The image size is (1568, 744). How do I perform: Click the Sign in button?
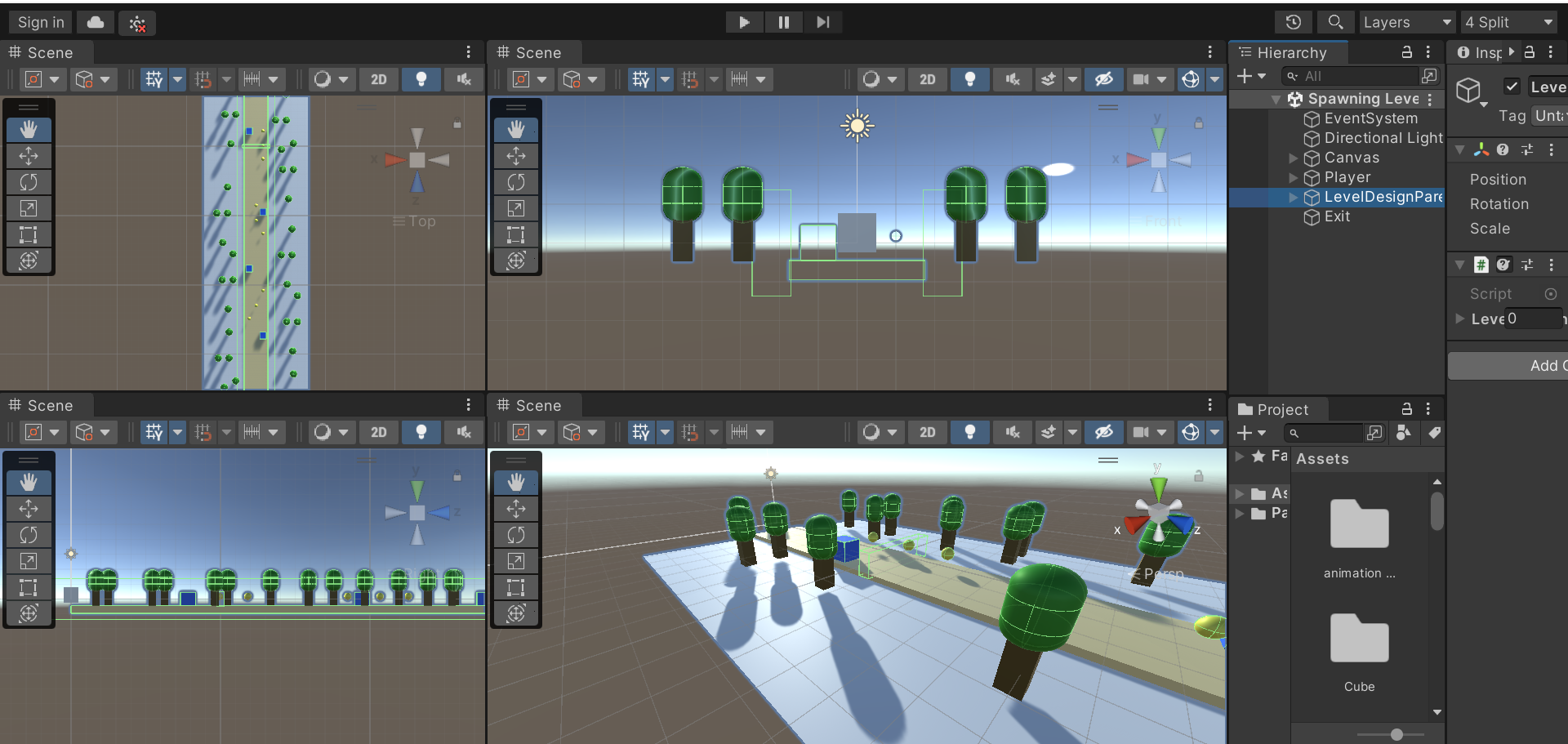40,22
